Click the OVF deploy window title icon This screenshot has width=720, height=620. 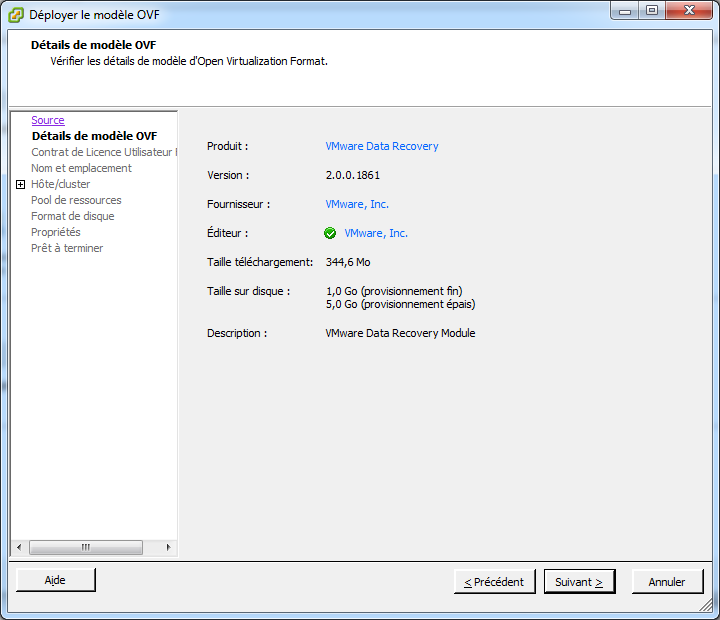click(16, 15)
